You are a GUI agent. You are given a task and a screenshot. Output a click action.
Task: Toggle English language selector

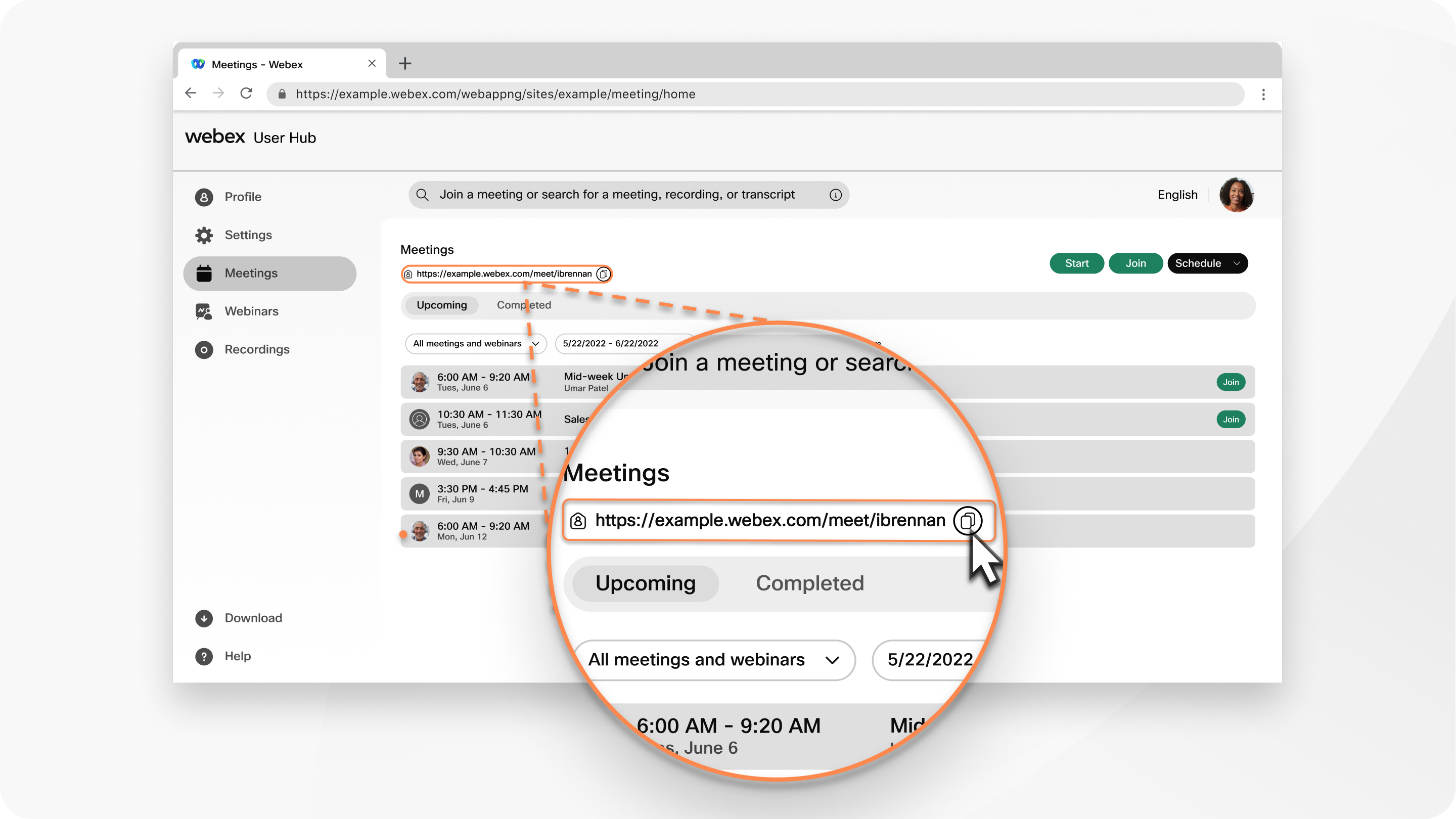[x=1177, y=194]
